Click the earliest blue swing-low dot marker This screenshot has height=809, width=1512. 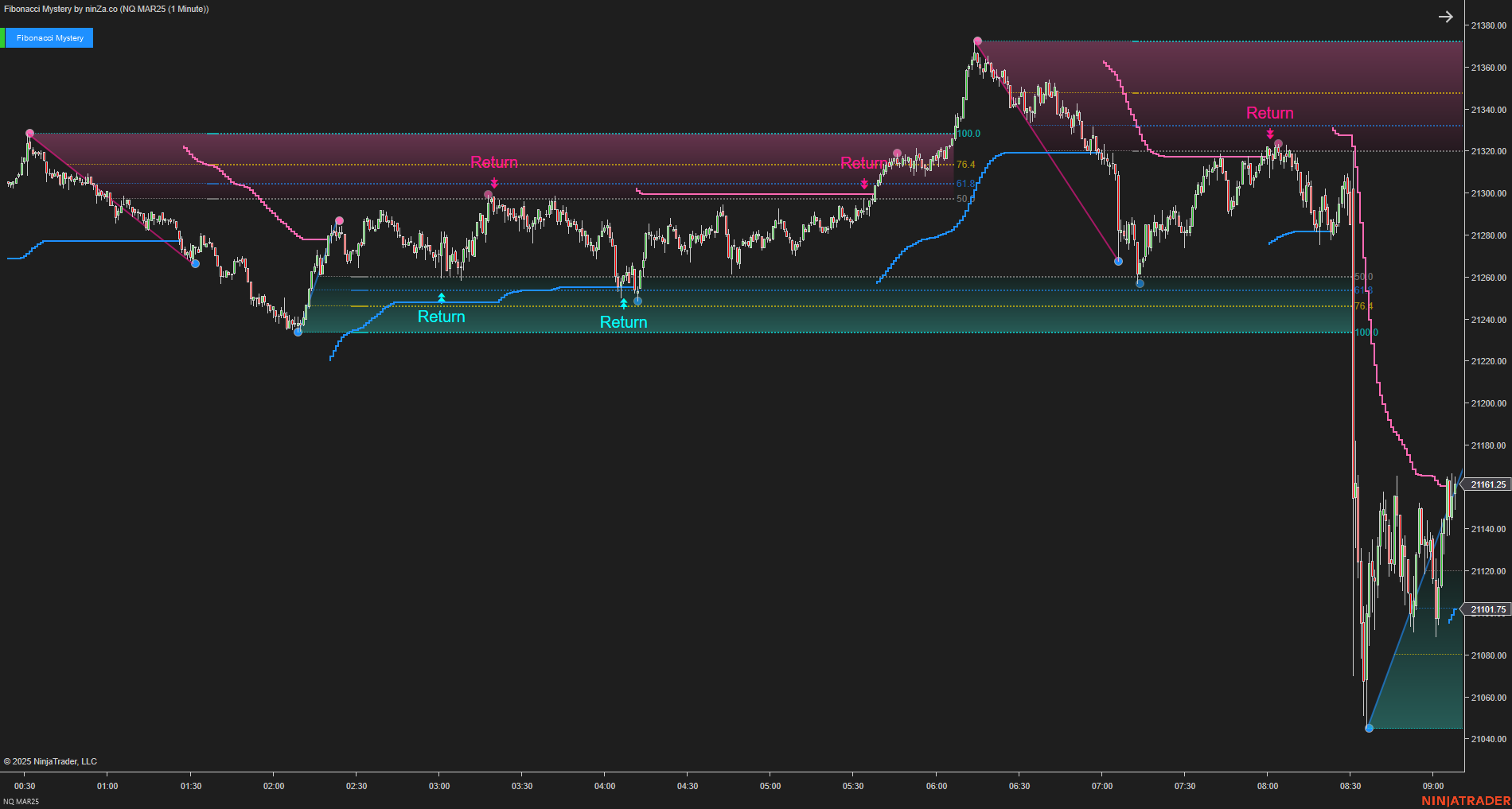coord(194,263)
